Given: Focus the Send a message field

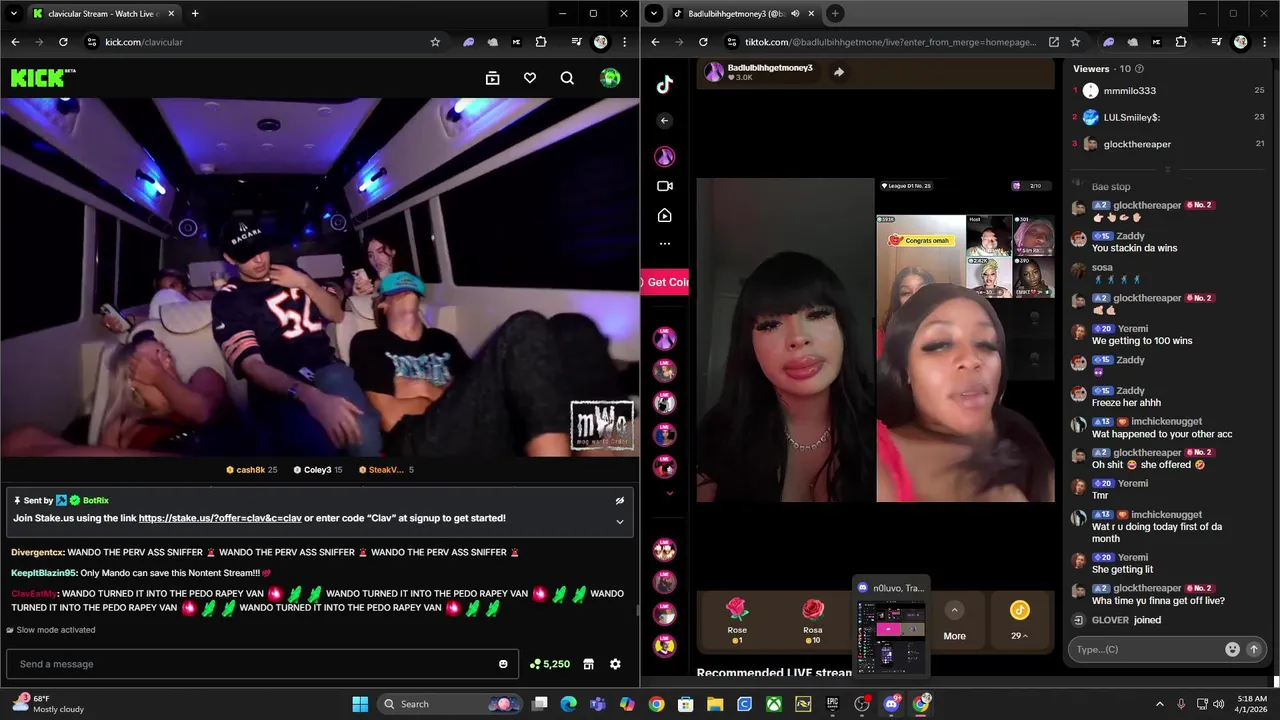Looking at the screenshot, I should coord(262,664).
